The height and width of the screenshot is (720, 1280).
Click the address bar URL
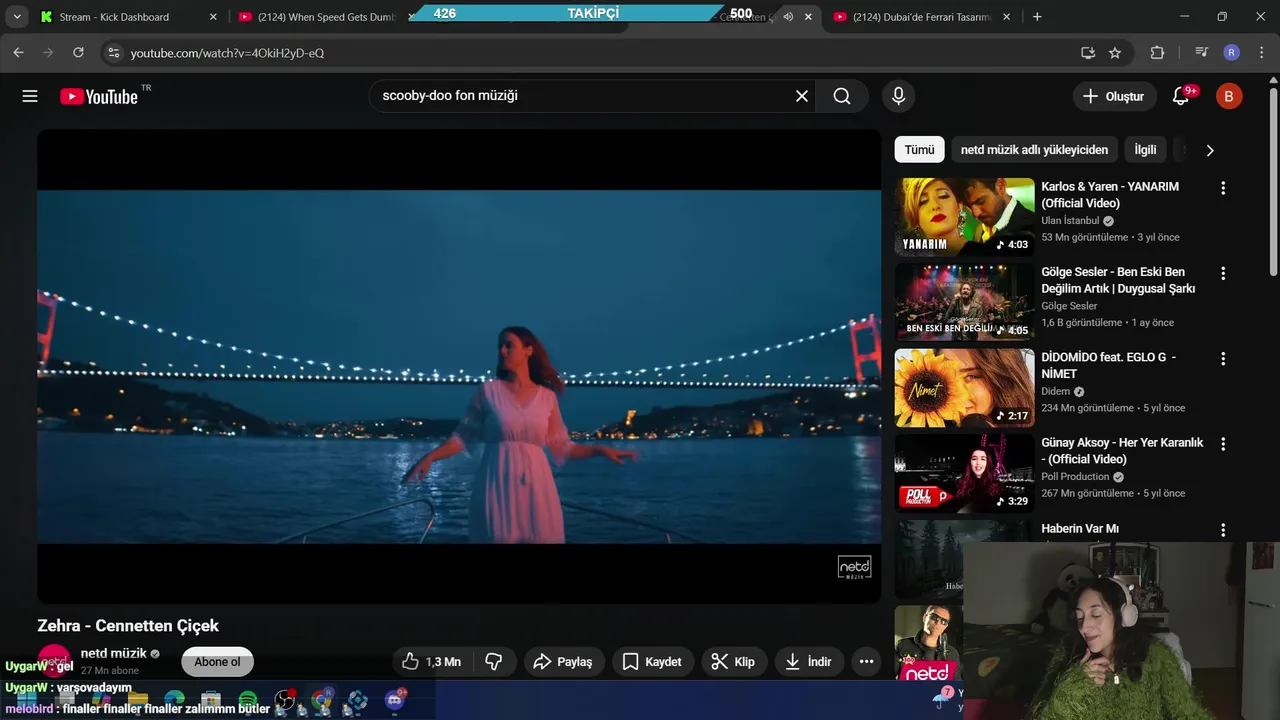tap(228, 53)
